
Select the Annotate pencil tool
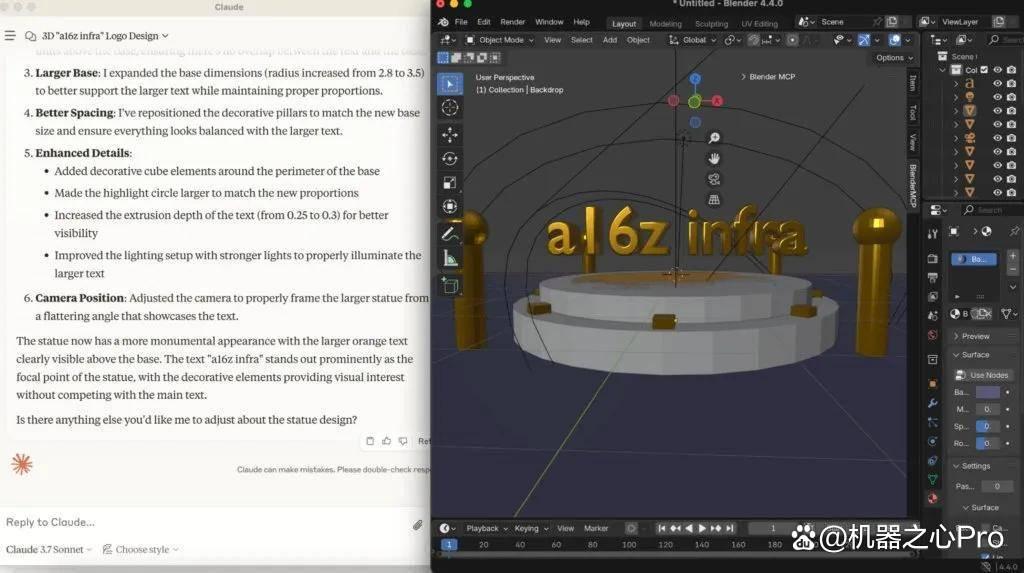(x=449, y=233)
